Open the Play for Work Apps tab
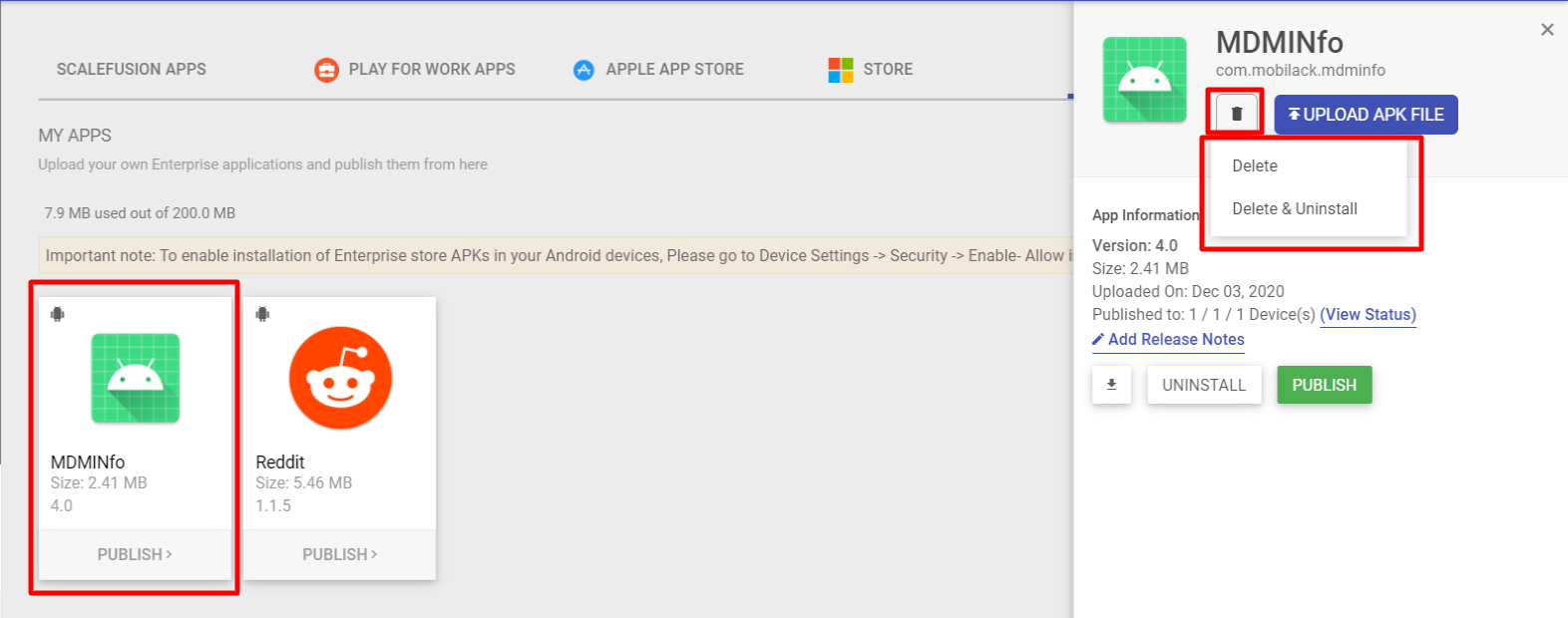 tap(432, 69)
